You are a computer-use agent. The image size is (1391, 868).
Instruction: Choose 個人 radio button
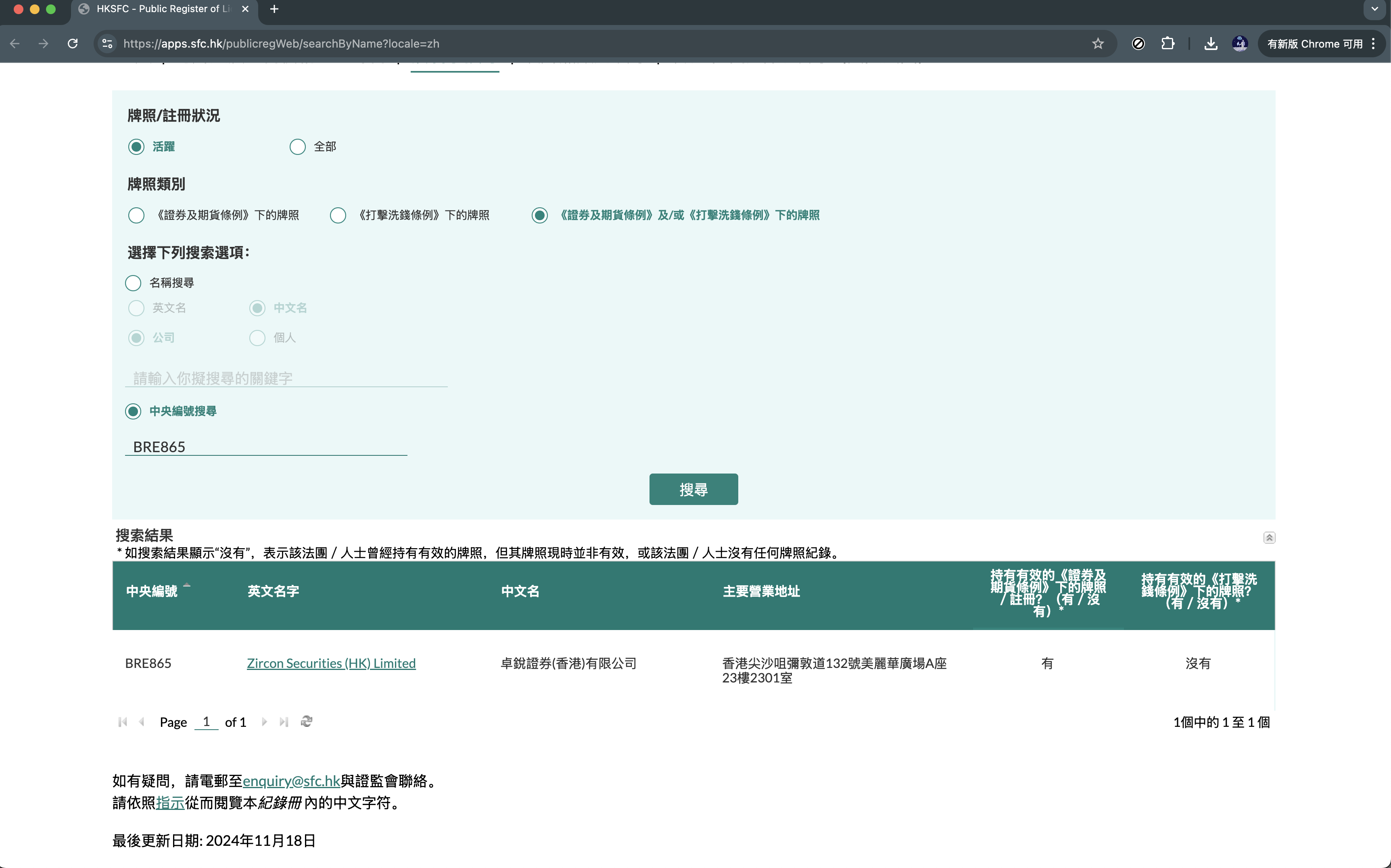tap(257, 338)
